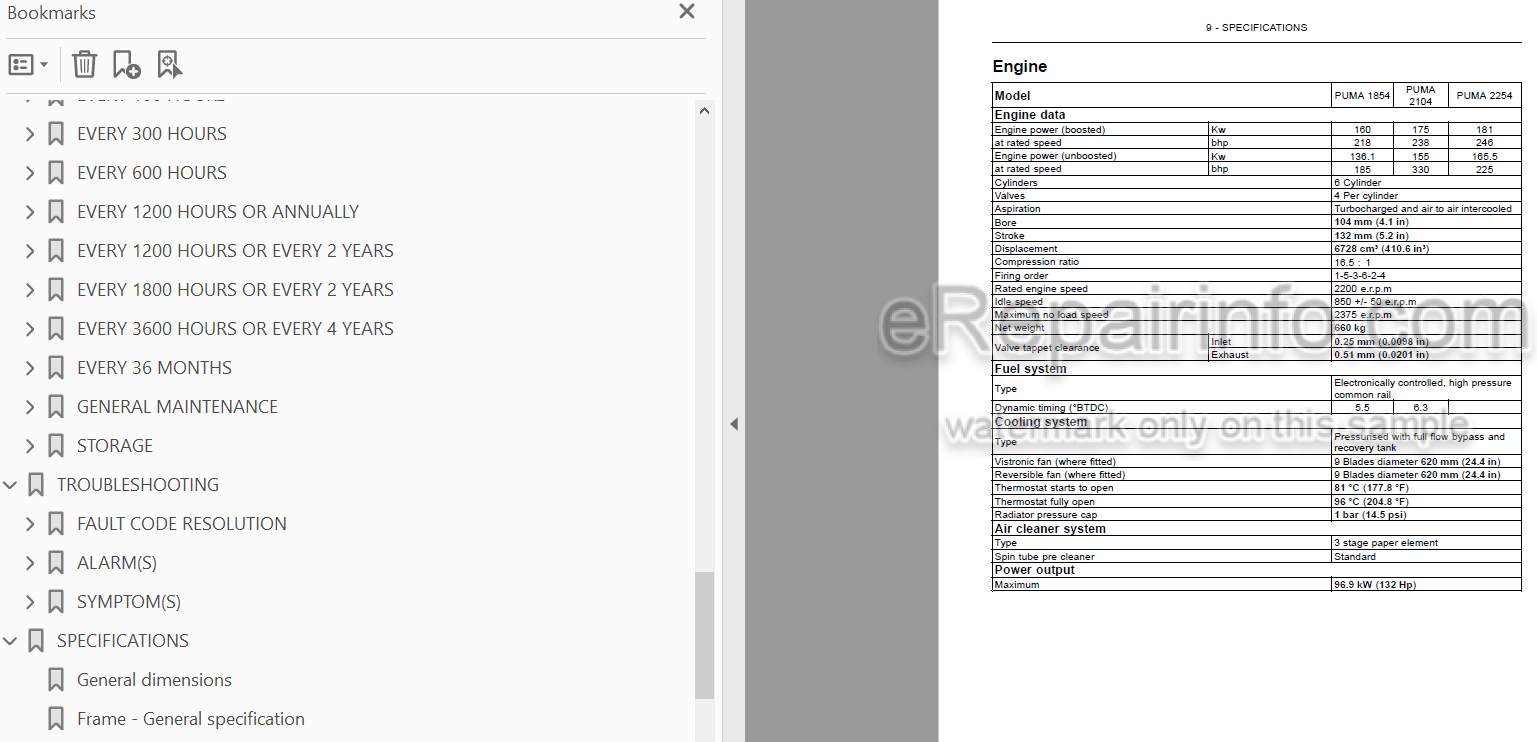Image resolution: width=1537 pixels, height=742 pixels.
Task: Click bookmark icon beside EVERY 300 HOURS
Action: coord(56,134)
